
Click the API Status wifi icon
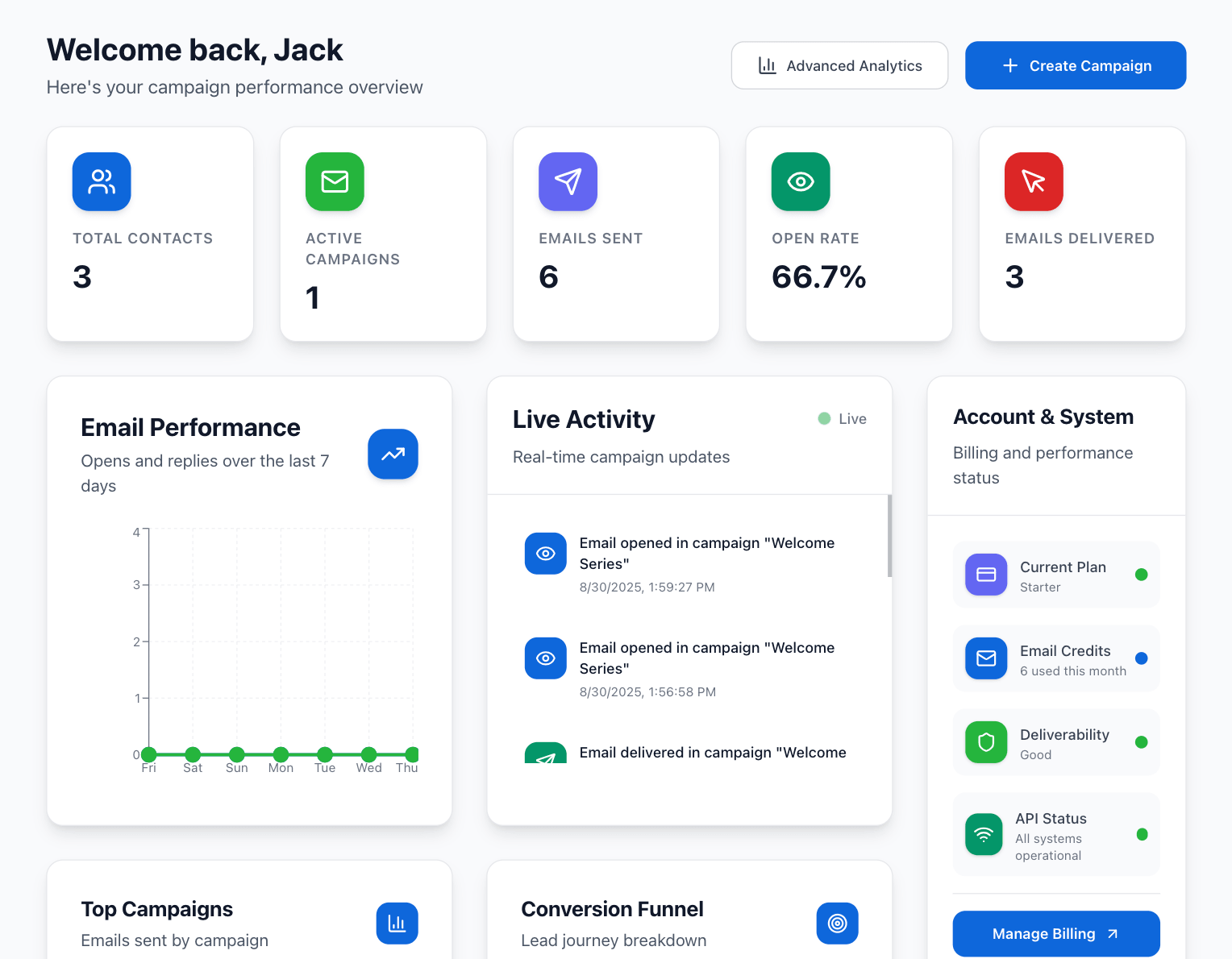[x=984, y=834]
